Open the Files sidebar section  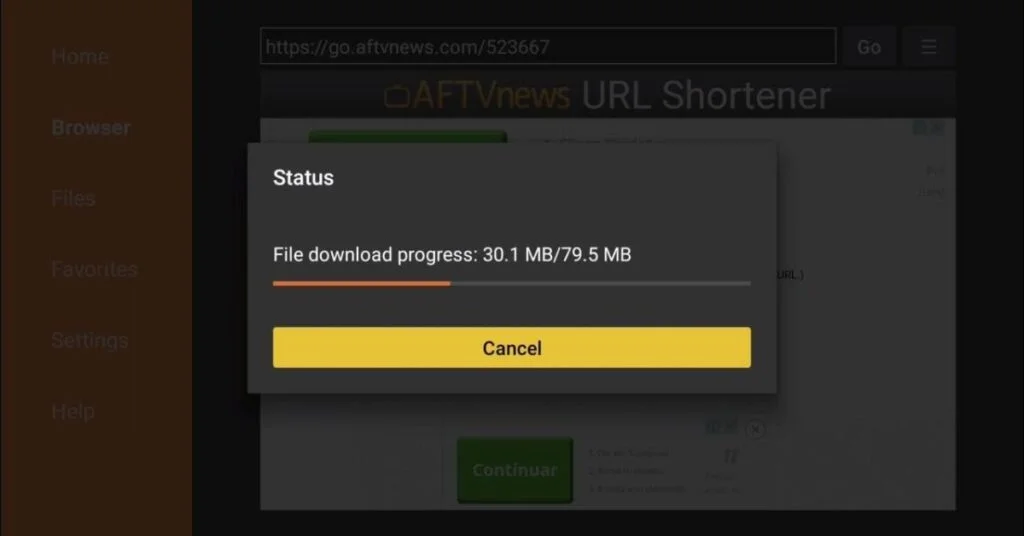(74, 198)
